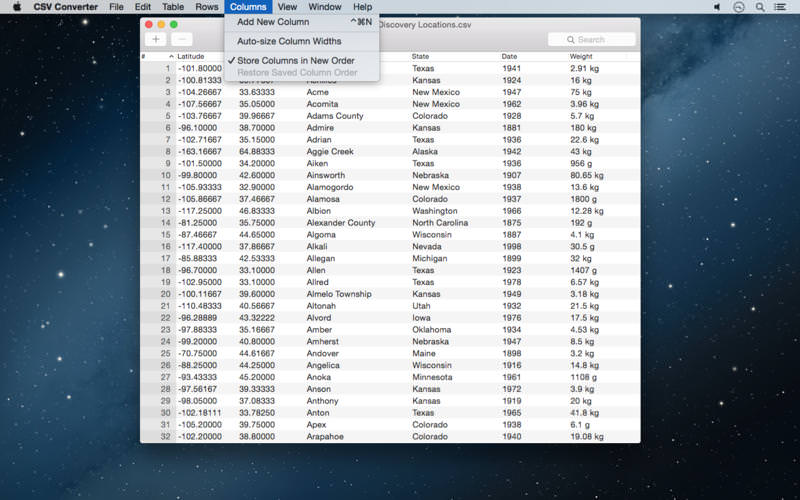
Task: Open the Edit menu
Action: coord(143,7)
